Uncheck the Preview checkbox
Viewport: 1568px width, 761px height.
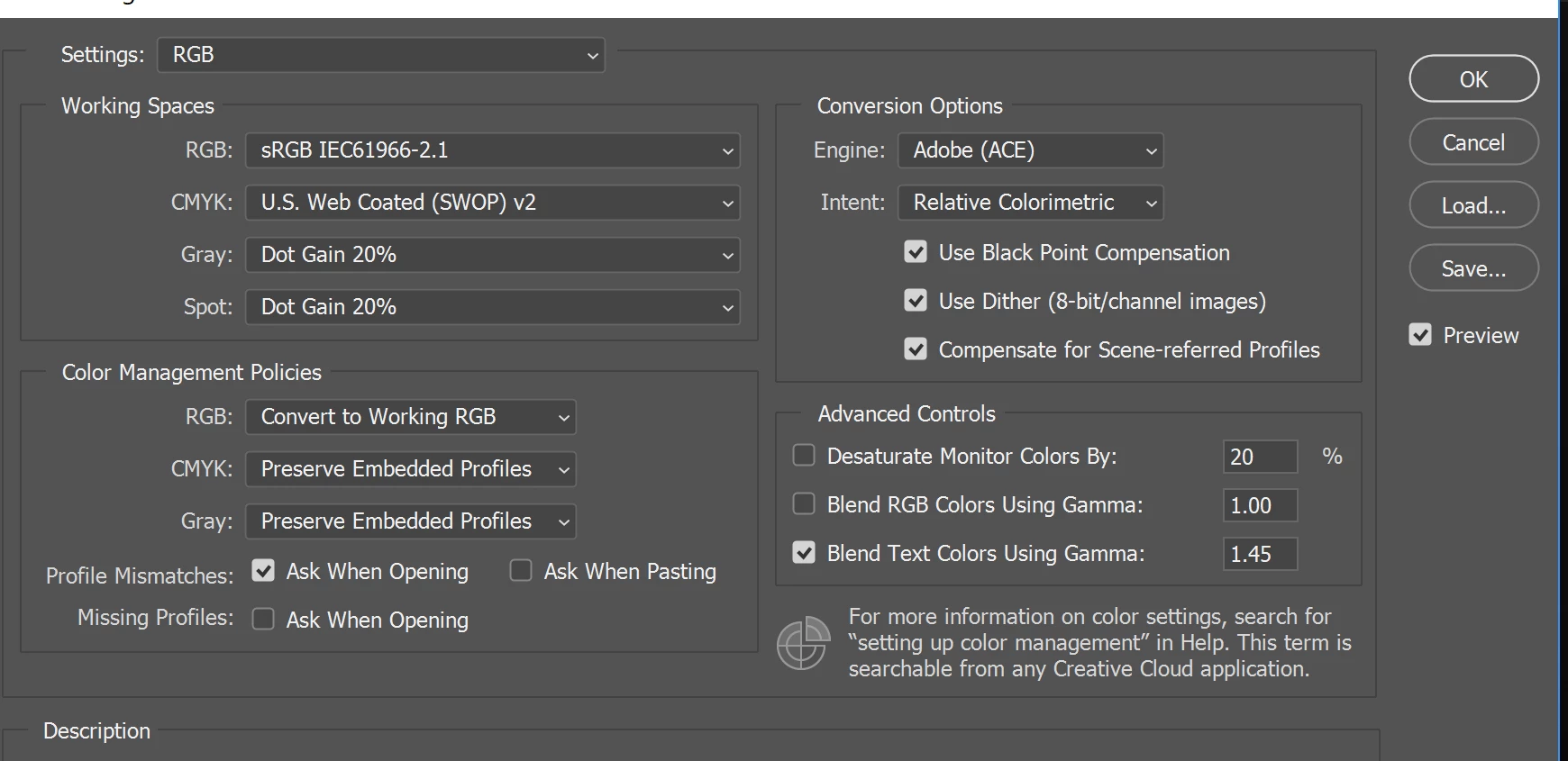point(1420,335)
